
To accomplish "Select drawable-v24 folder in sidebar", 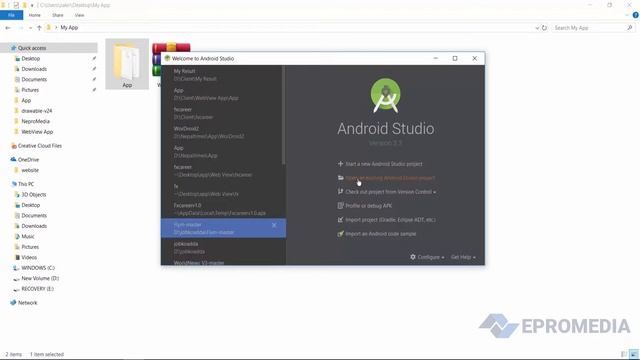I will 37,111.
